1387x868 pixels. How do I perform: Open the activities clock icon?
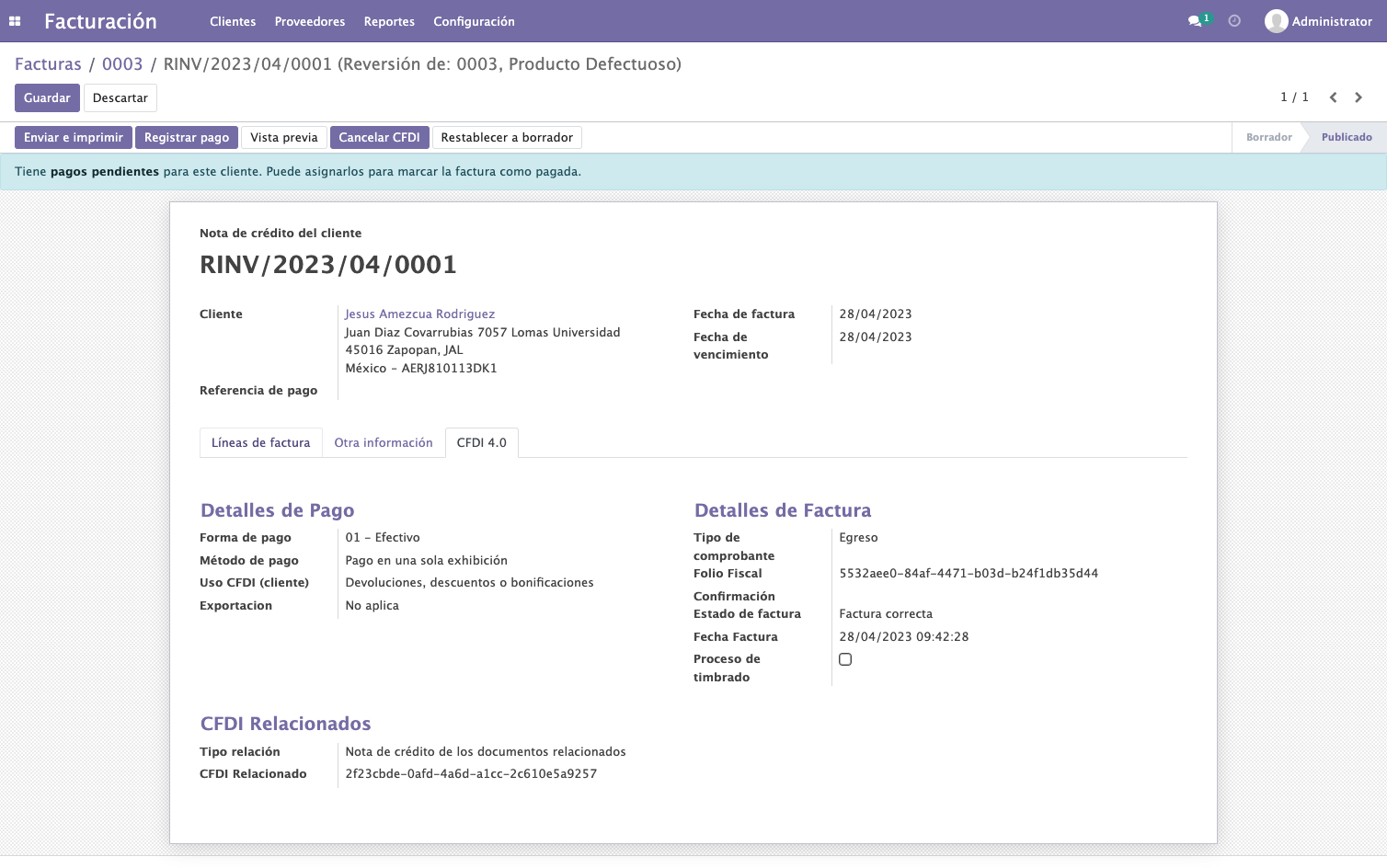point(1234,21)
